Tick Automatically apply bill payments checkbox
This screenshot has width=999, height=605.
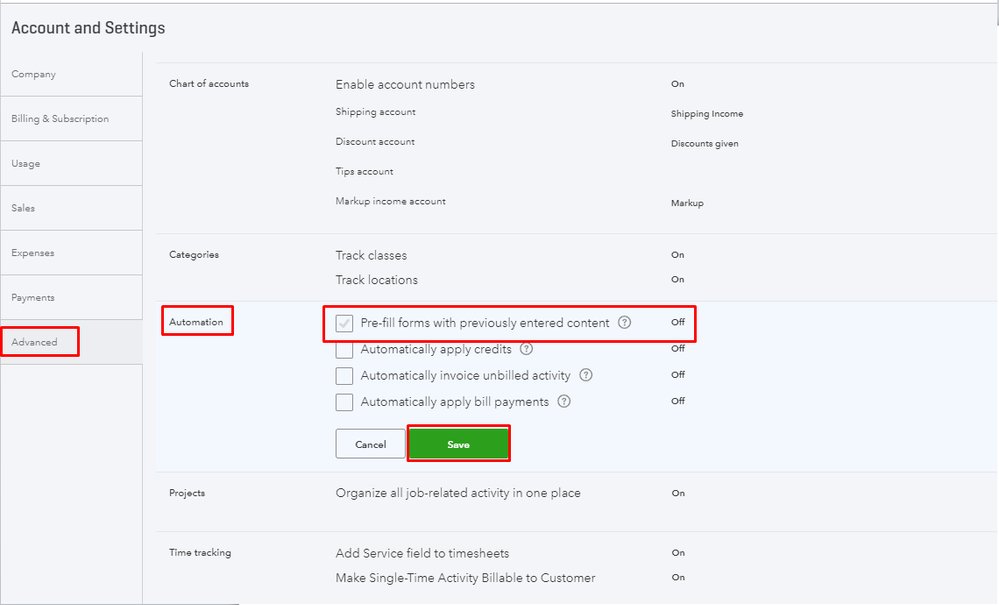[344, 402]
